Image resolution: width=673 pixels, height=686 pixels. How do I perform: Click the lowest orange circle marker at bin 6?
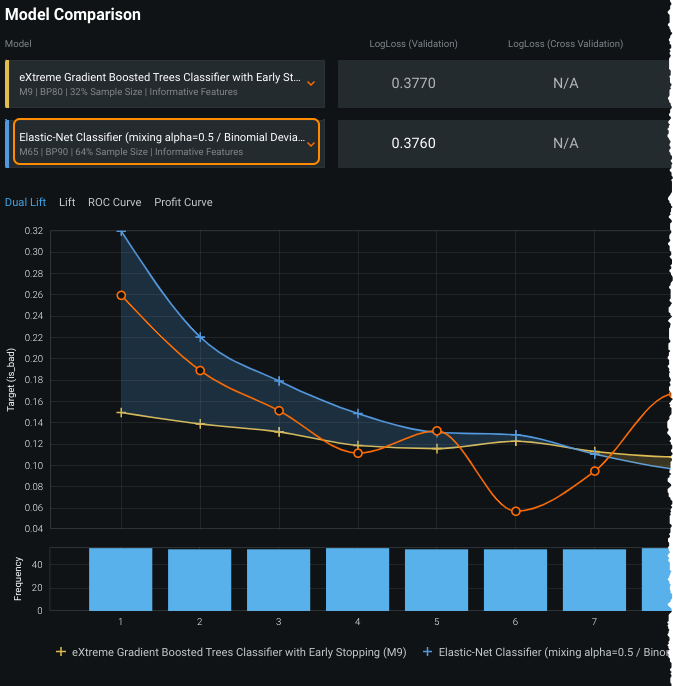[516, 511]
